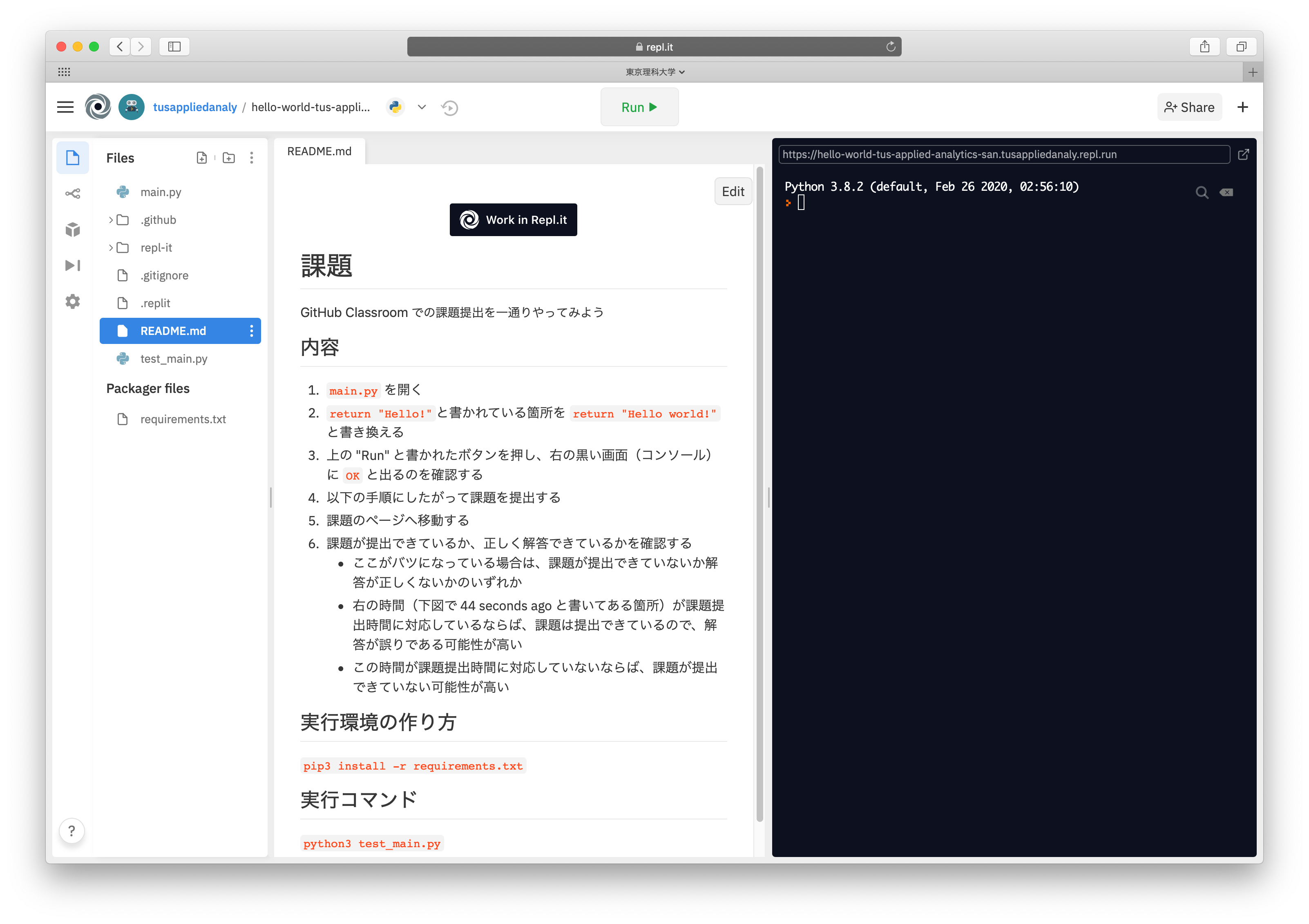The height and width of the screenshot is (924, 1309).
Task: Click the Repl.it logo icon
Action: tap(98, 107)
